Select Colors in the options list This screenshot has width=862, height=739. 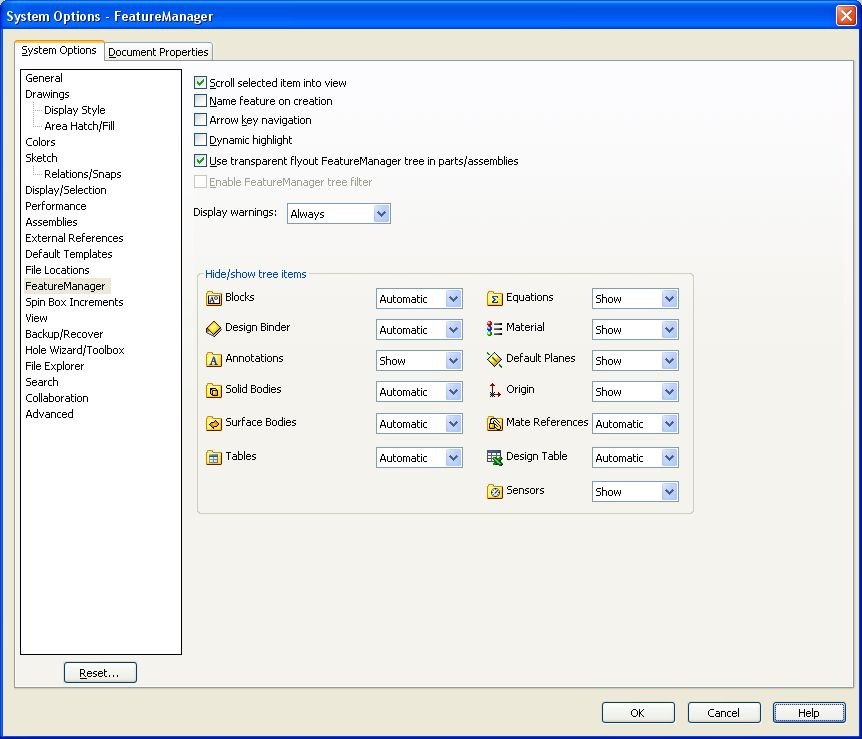[40, 142]
